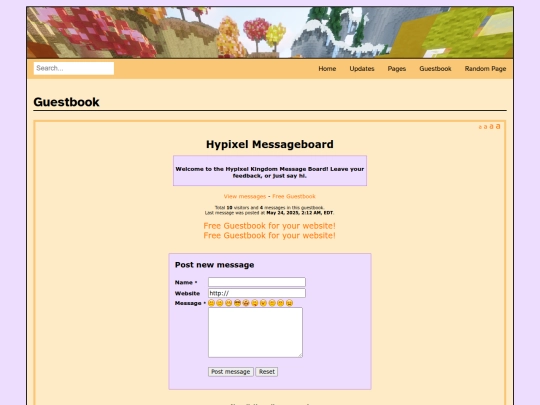Select the smallest font size 'a' icon
This screenshot has height=405, width=540.
(480, 127)
